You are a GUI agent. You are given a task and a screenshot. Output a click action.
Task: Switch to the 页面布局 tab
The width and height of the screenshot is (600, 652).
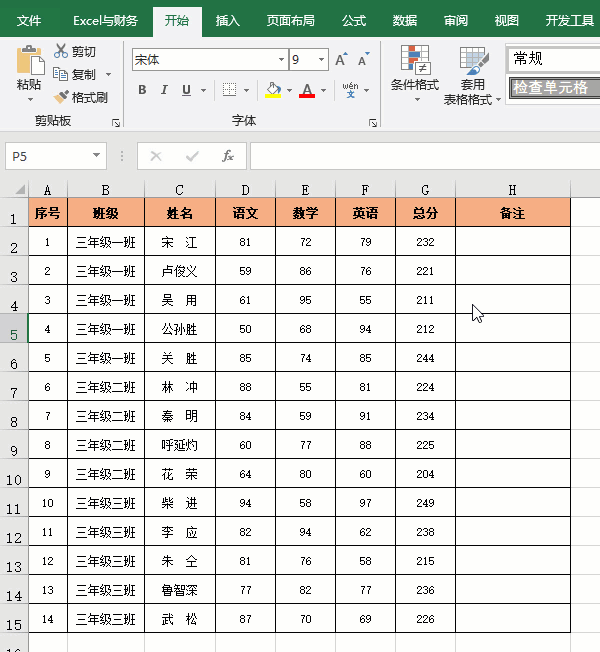291,20
